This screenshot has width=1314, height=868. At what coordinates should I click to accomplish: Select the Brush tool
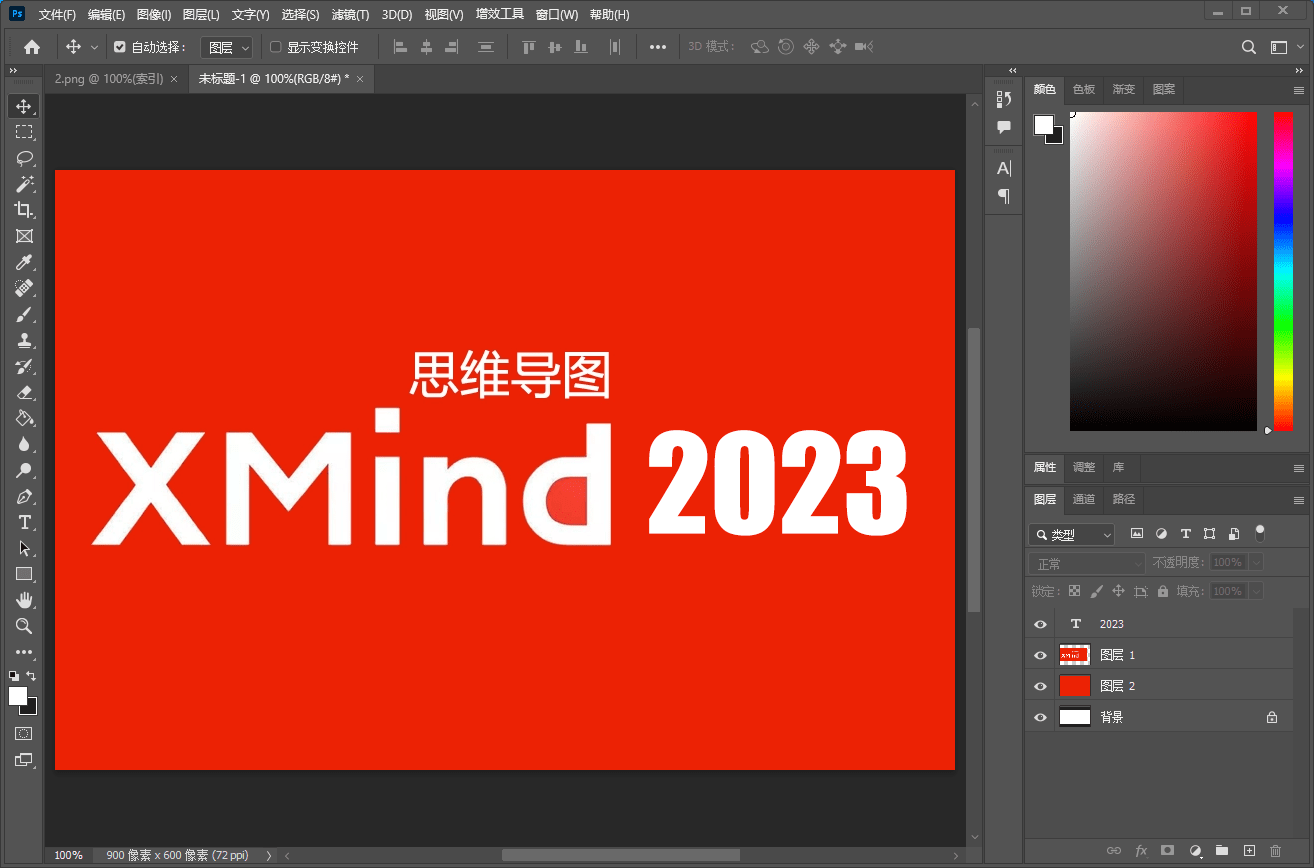tap(24, 314)
